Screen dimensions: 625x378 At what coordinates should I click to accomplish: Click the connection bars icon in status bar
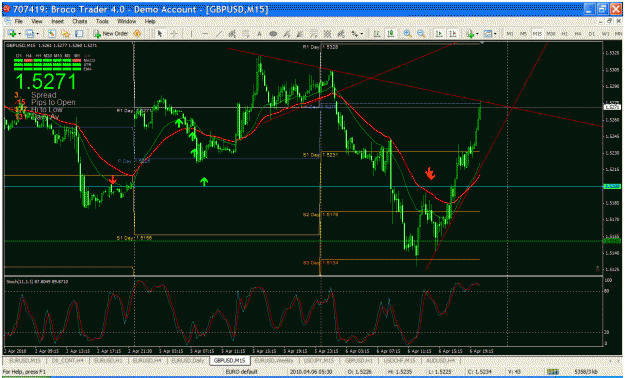[x=552, y=372]
